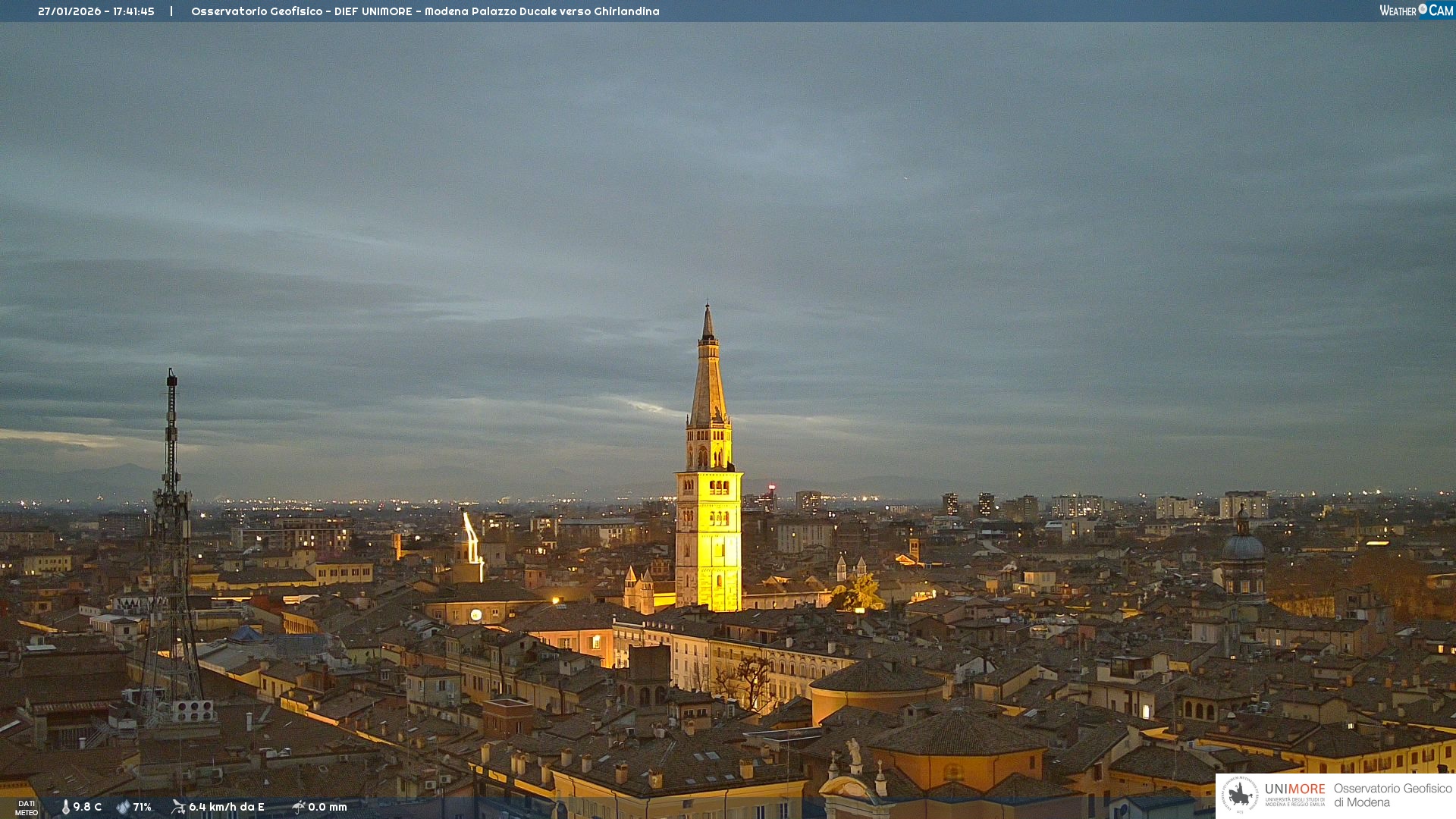Image resolution: width=1456 pixels, height=819 pixels.
Task: Click the Osservatorio Geofisico di Modena text
Action: [1392, 795]
